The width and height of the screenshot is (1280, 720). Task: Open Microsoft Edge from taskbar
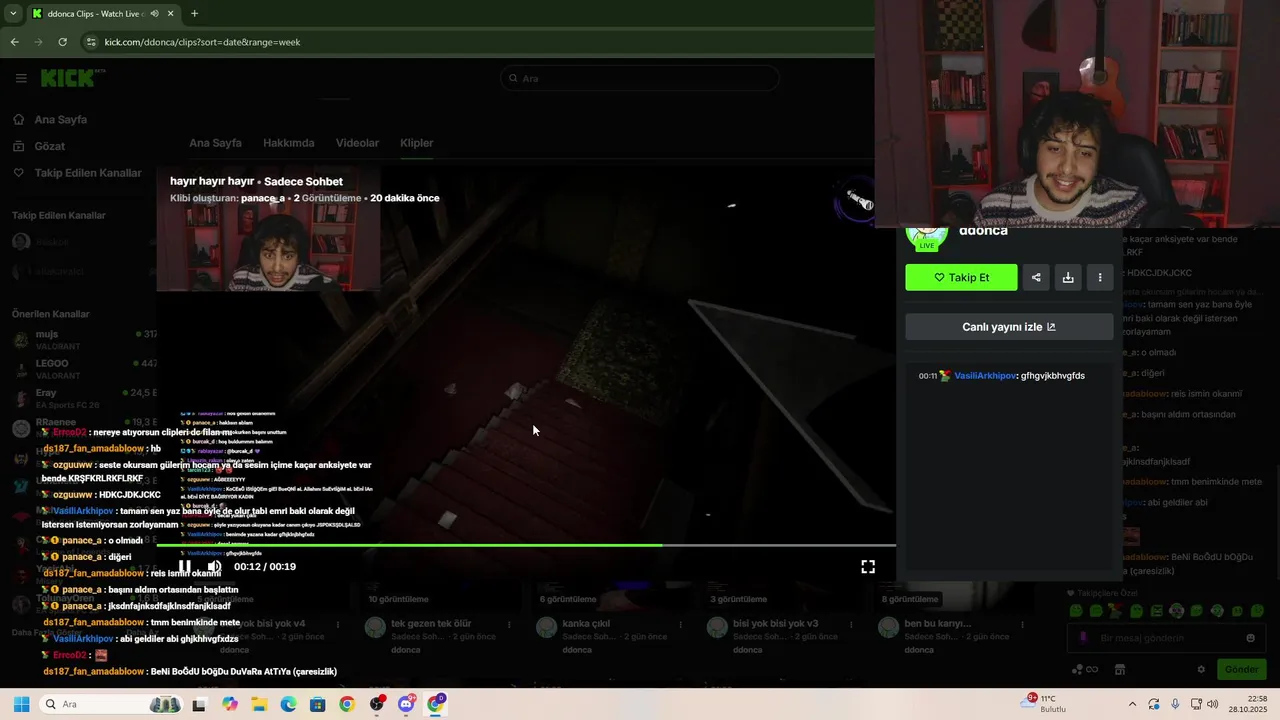tap(288, 704)
